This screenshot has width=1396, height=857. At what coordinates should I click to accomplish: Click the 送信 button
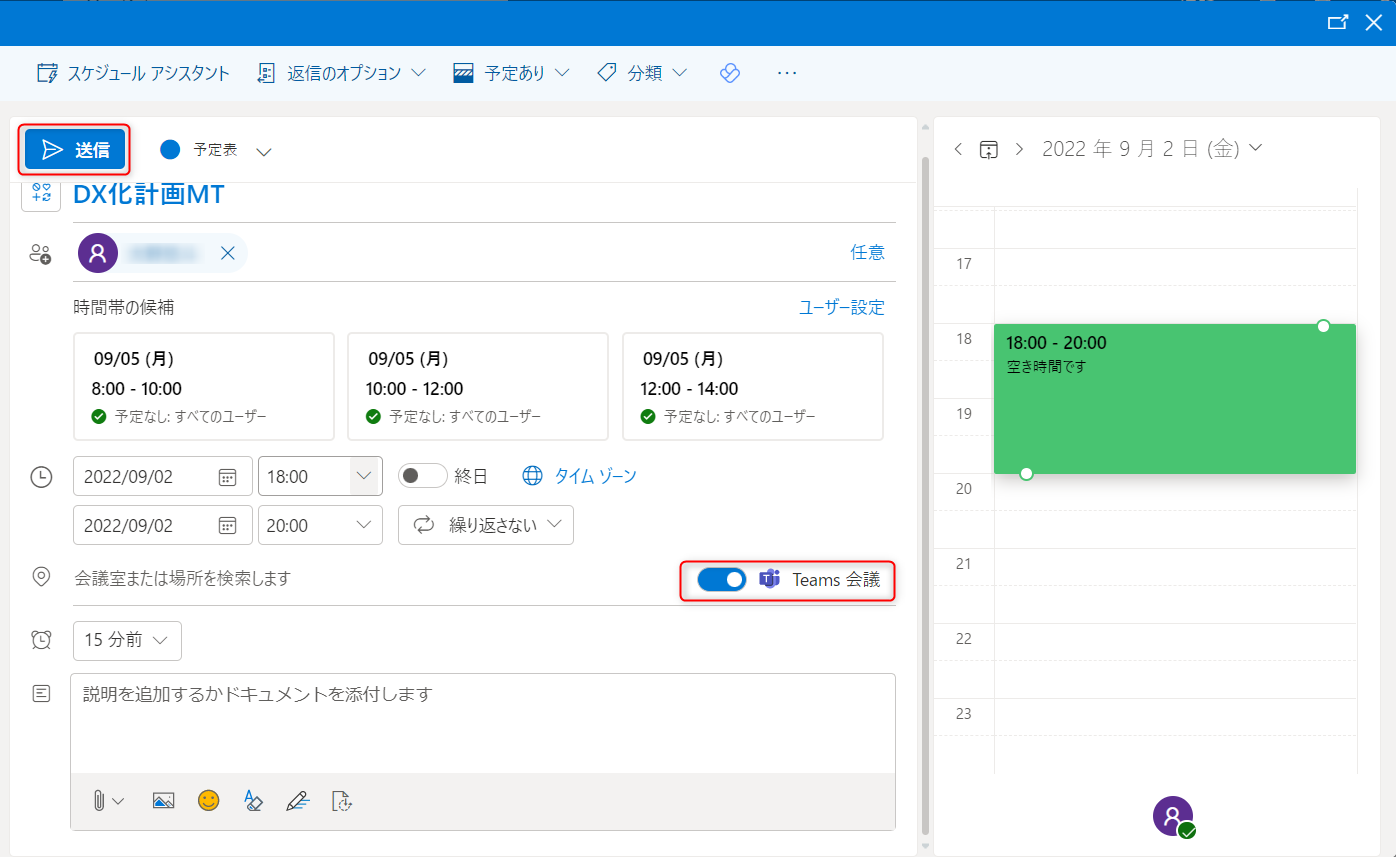coord(76,150)
